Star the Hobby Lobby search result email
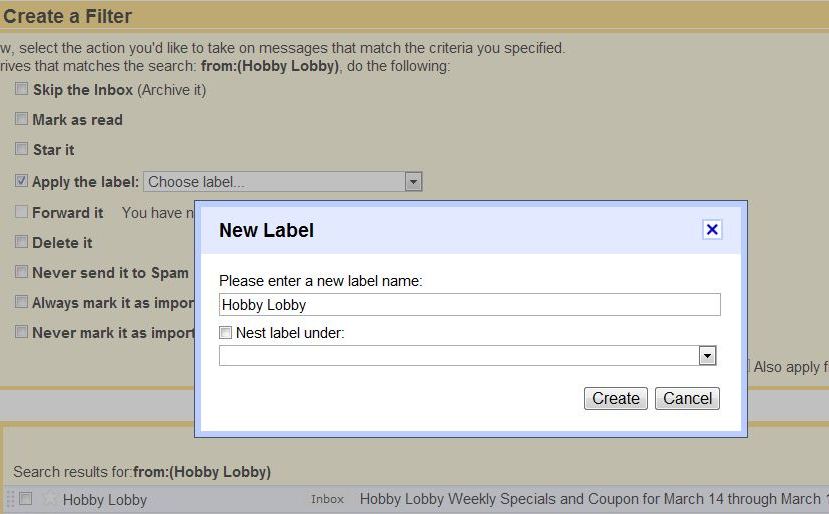Image resolution: width=829 pixels, height=514 pixels. (x=49, y=498)
